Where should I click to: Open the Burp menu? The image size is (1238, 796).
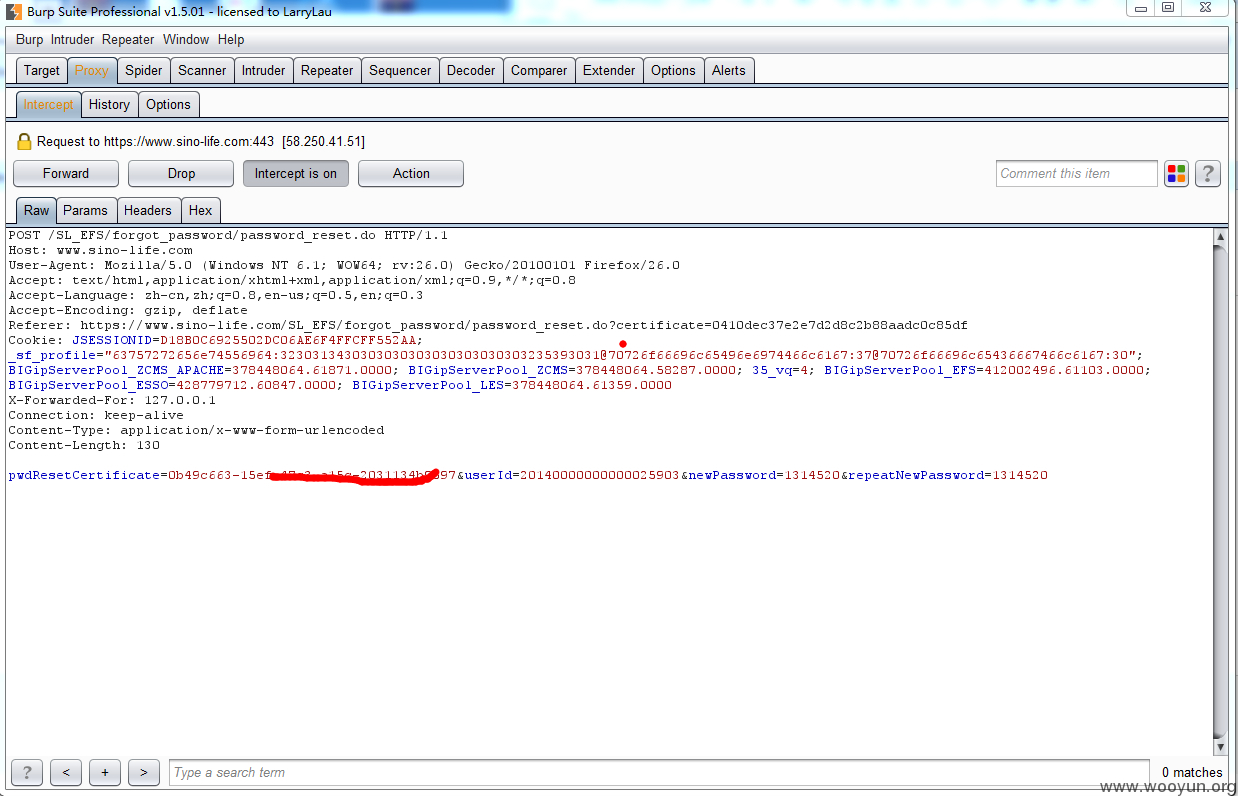point(30,40)
